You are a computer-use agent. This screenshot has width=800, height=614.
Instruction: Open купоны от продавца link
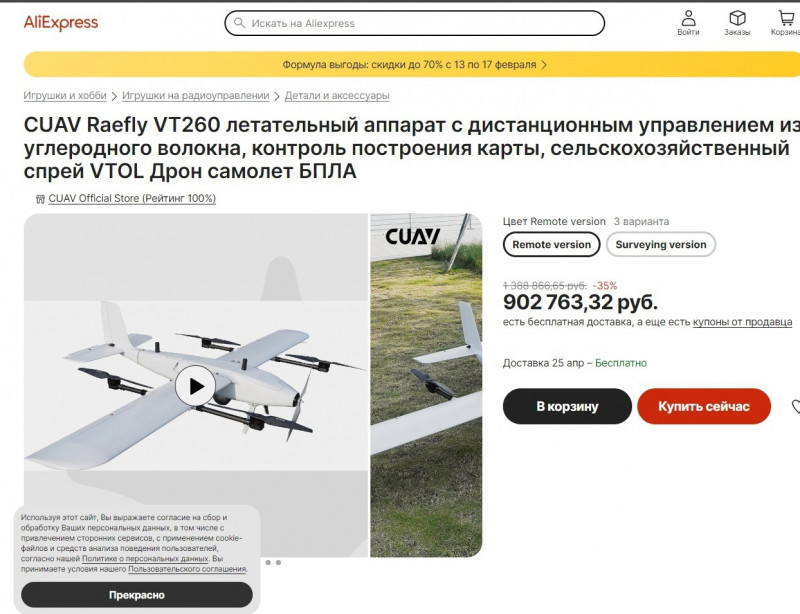pos(742,322)
